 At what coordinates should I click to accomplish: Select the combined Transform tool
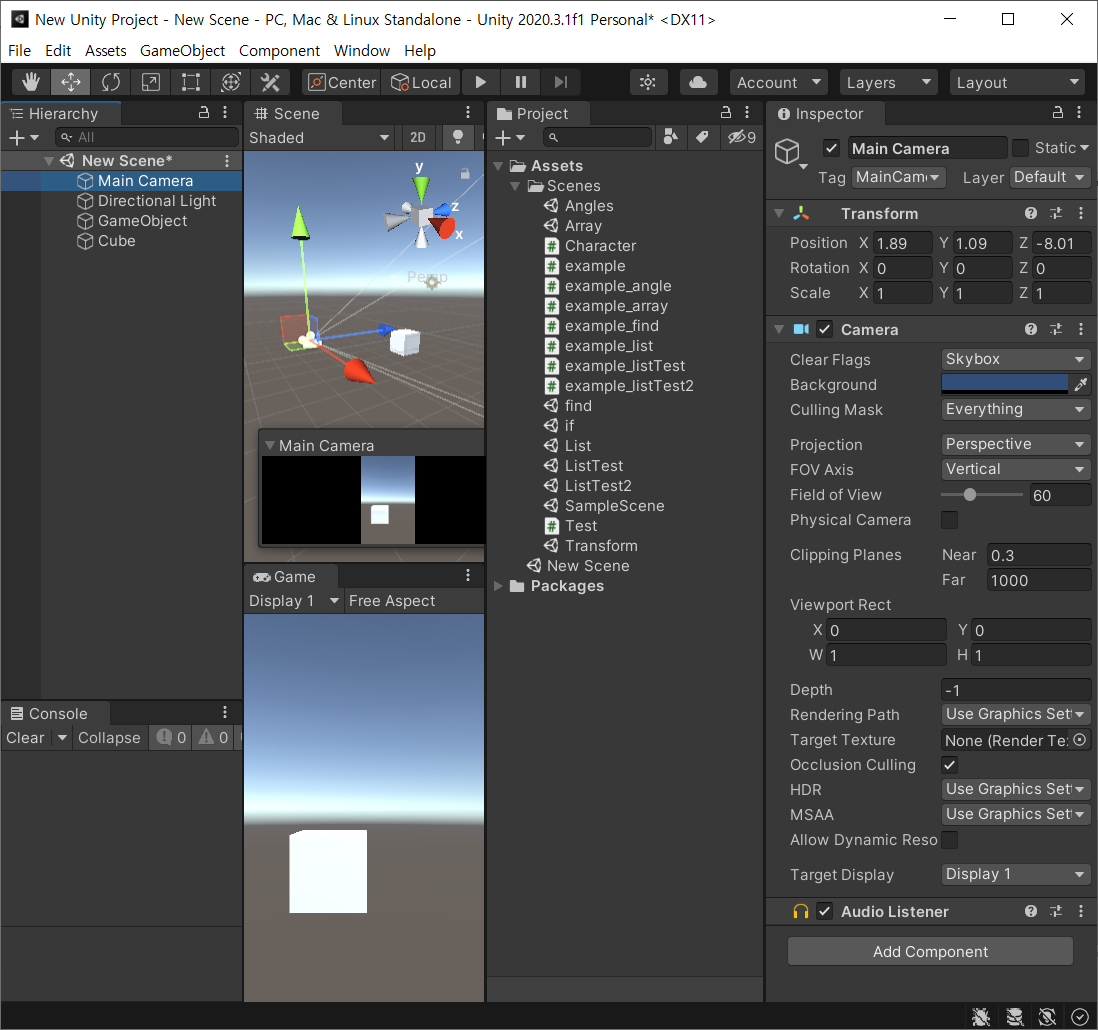click(230, 83)
